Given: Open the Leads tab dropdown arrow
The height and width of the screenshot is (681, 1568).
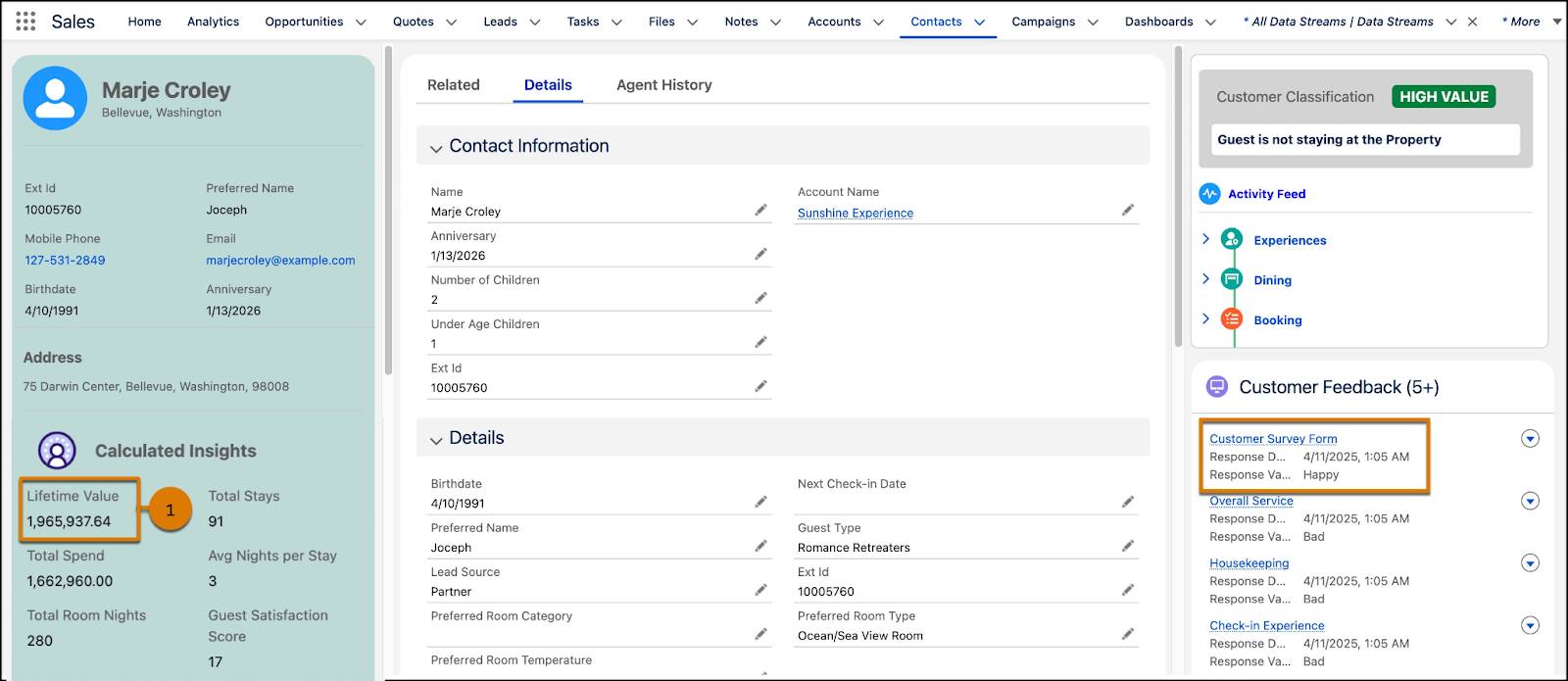Looking at the screenshot, I should [x=535, y=22].
